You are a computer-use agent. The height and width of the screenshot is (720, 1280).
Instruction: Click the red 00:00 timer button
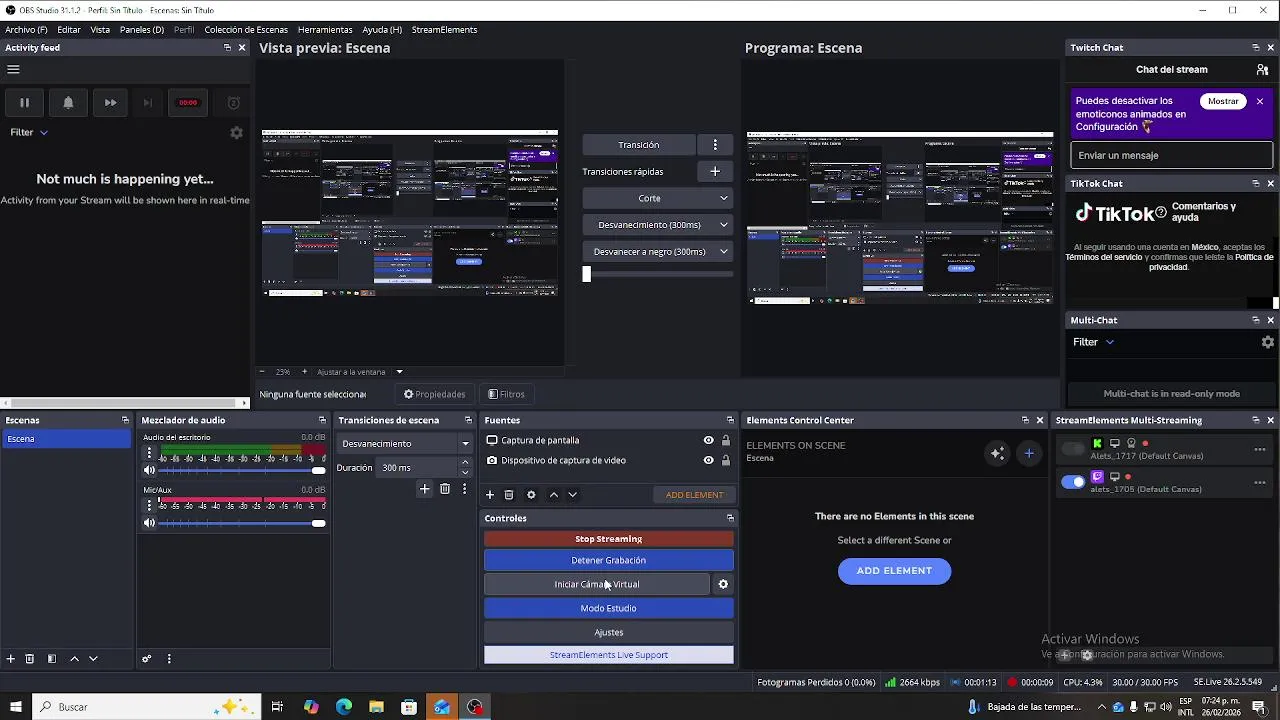(188, 102)
